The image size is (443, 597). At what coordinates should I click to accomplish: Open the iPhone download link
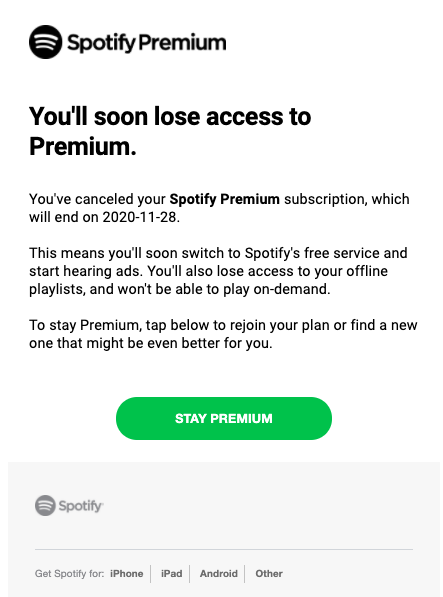tap(127, 573)
